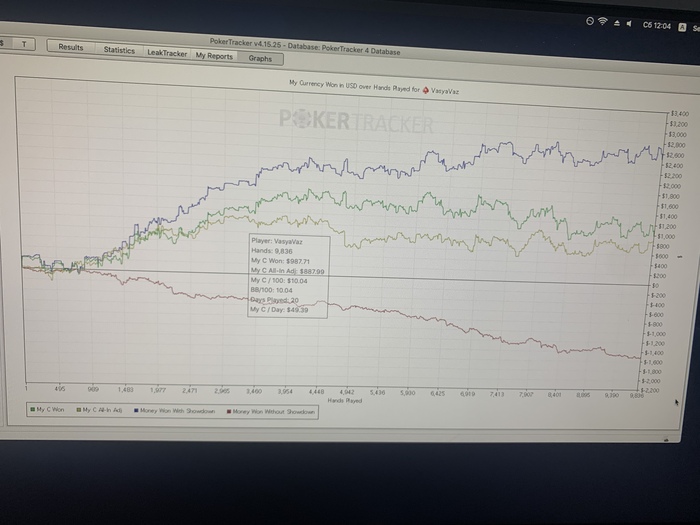Click the 'My C Won' legend label

tap(50, 409)
